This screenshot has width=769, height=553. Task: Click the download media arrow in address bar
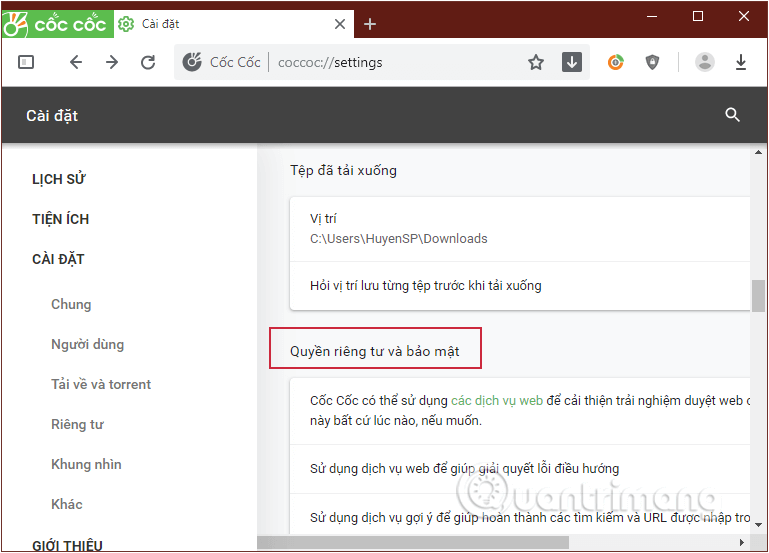pos(572,62)
